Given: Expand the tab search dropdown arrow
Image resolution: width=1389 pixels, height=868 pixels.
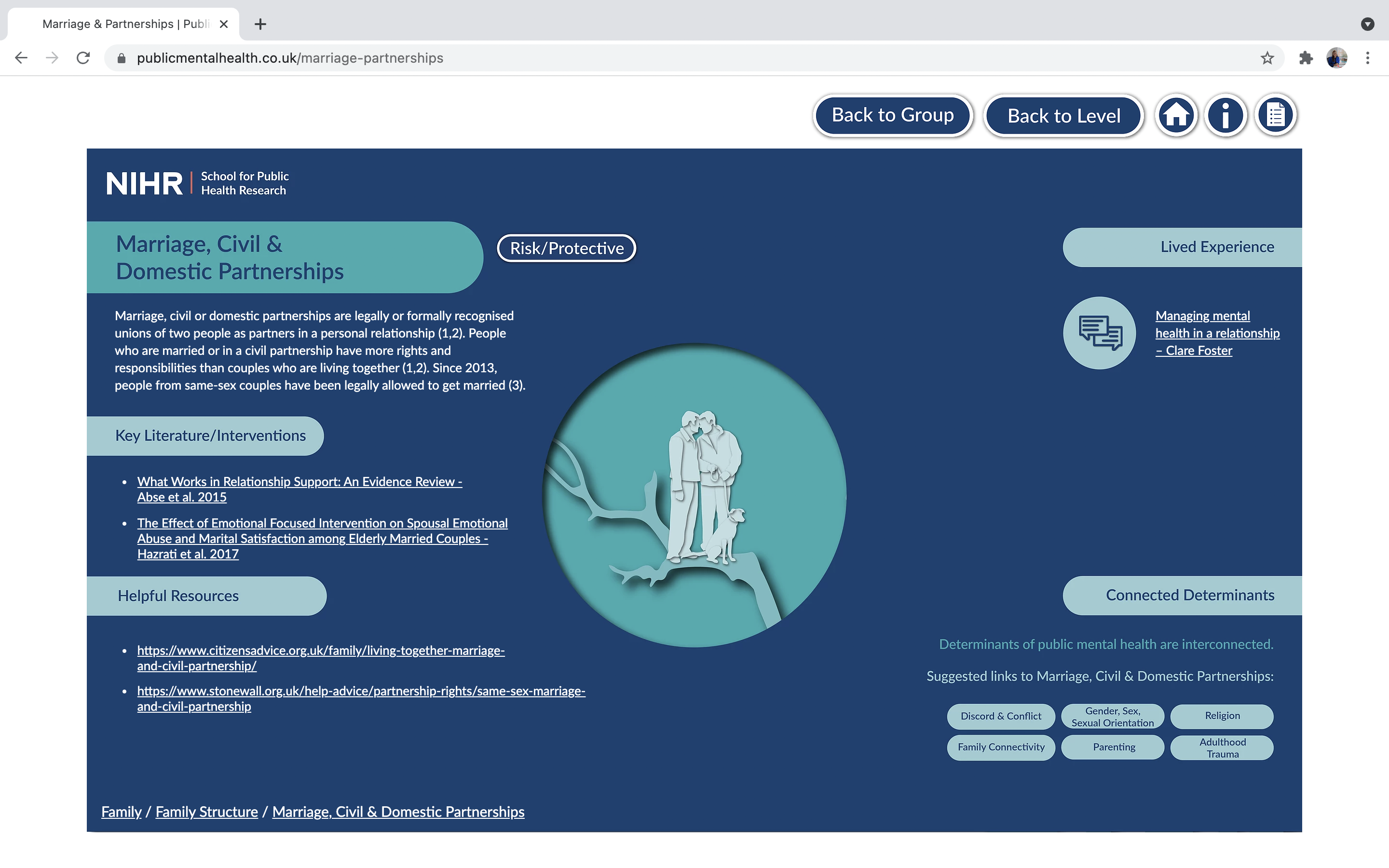Looking at the screenshot, I should point(1367,24).
